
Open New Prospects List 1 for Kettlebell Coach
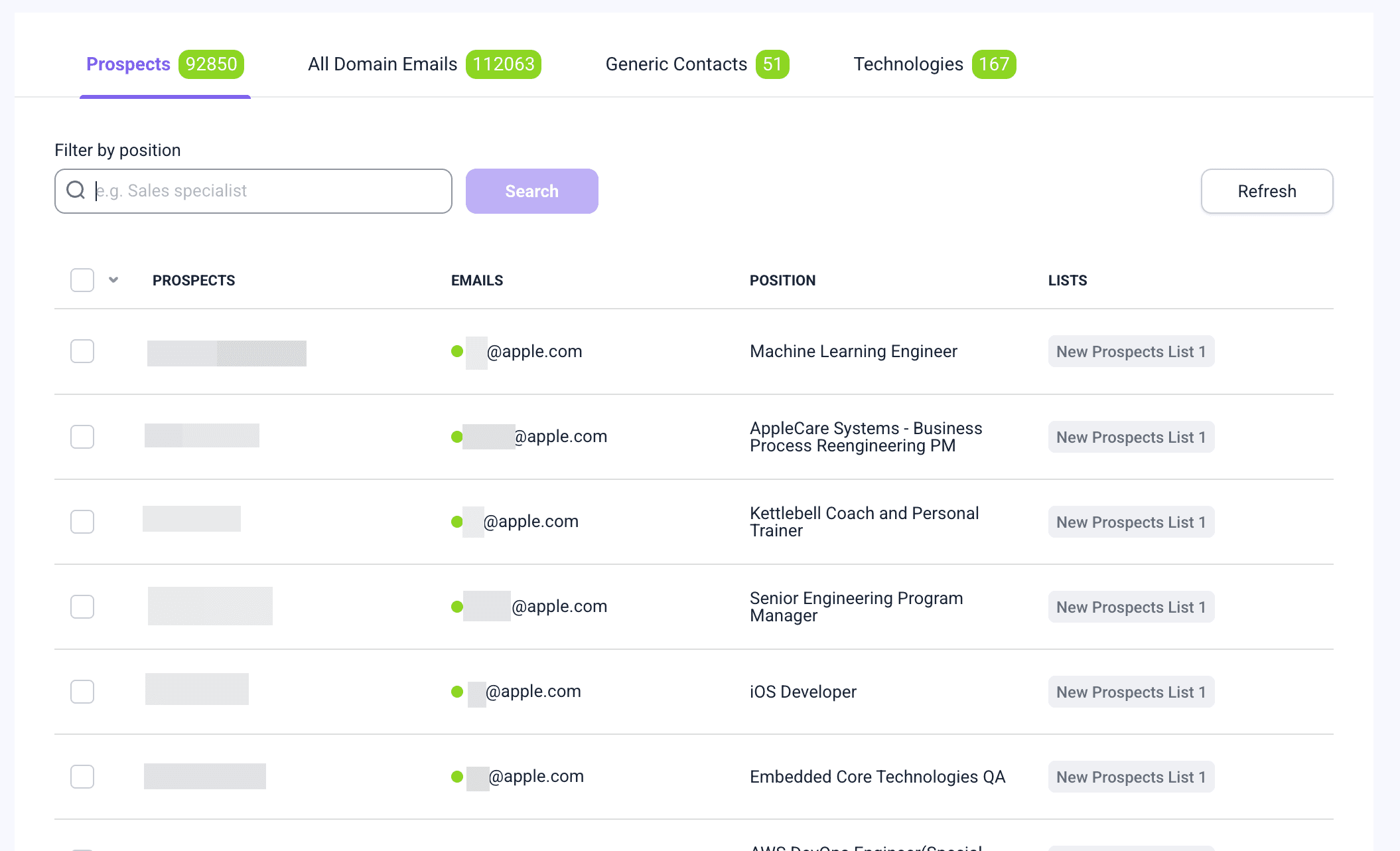pos(1131,522)
